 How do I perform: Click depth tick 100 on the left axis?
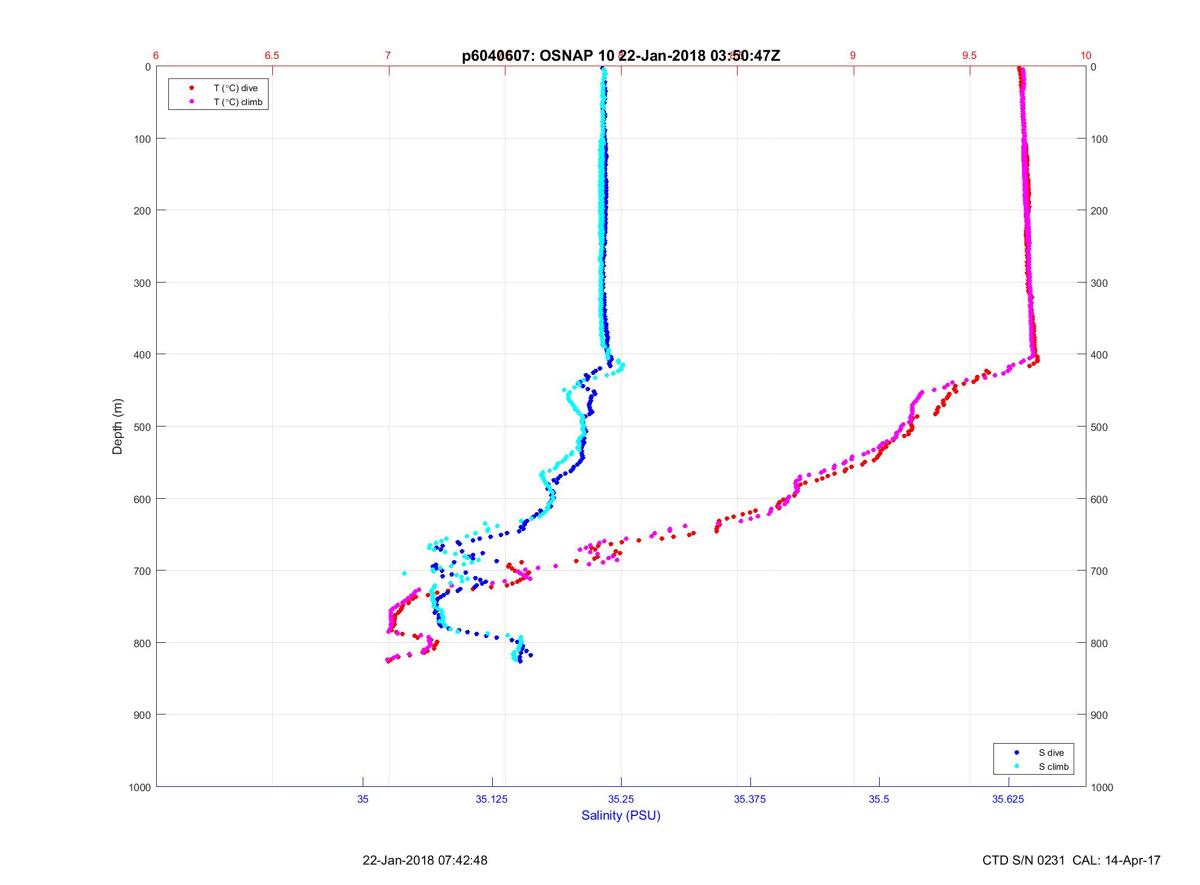point(141,139)
